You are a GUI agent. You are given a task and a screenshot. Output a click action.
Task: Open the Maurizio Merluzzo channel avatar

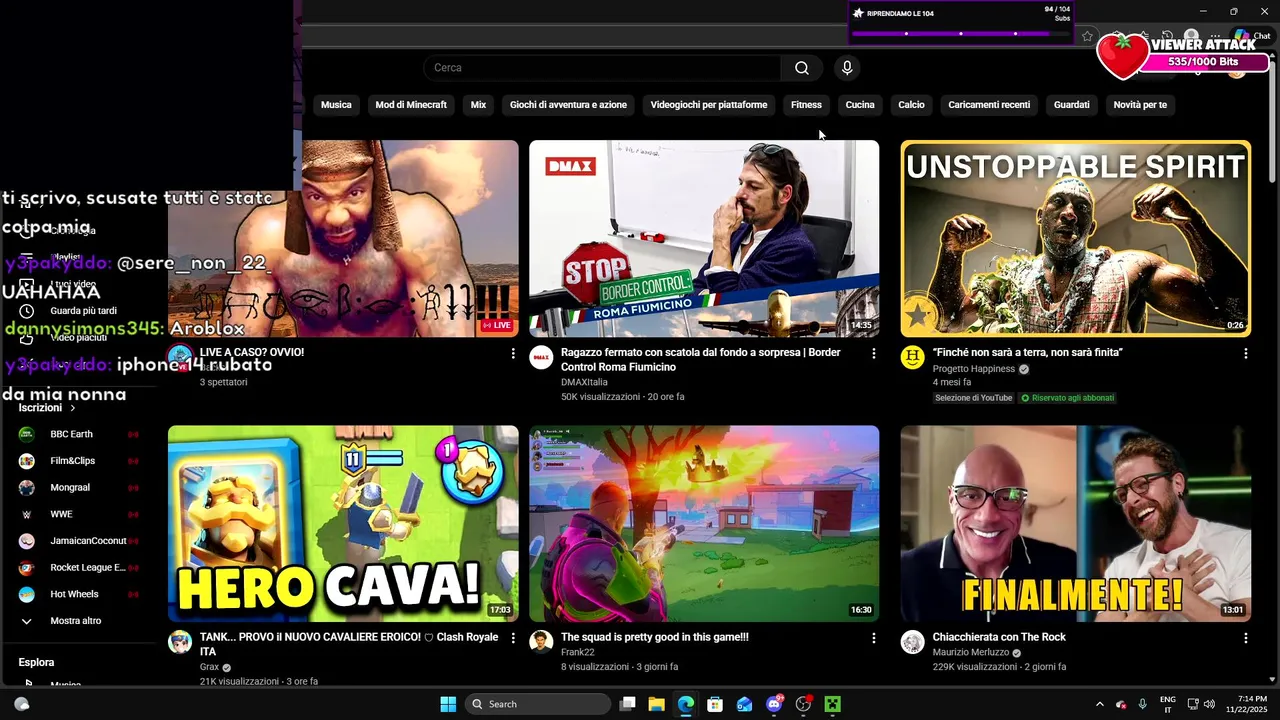click(x=912, y=643)
